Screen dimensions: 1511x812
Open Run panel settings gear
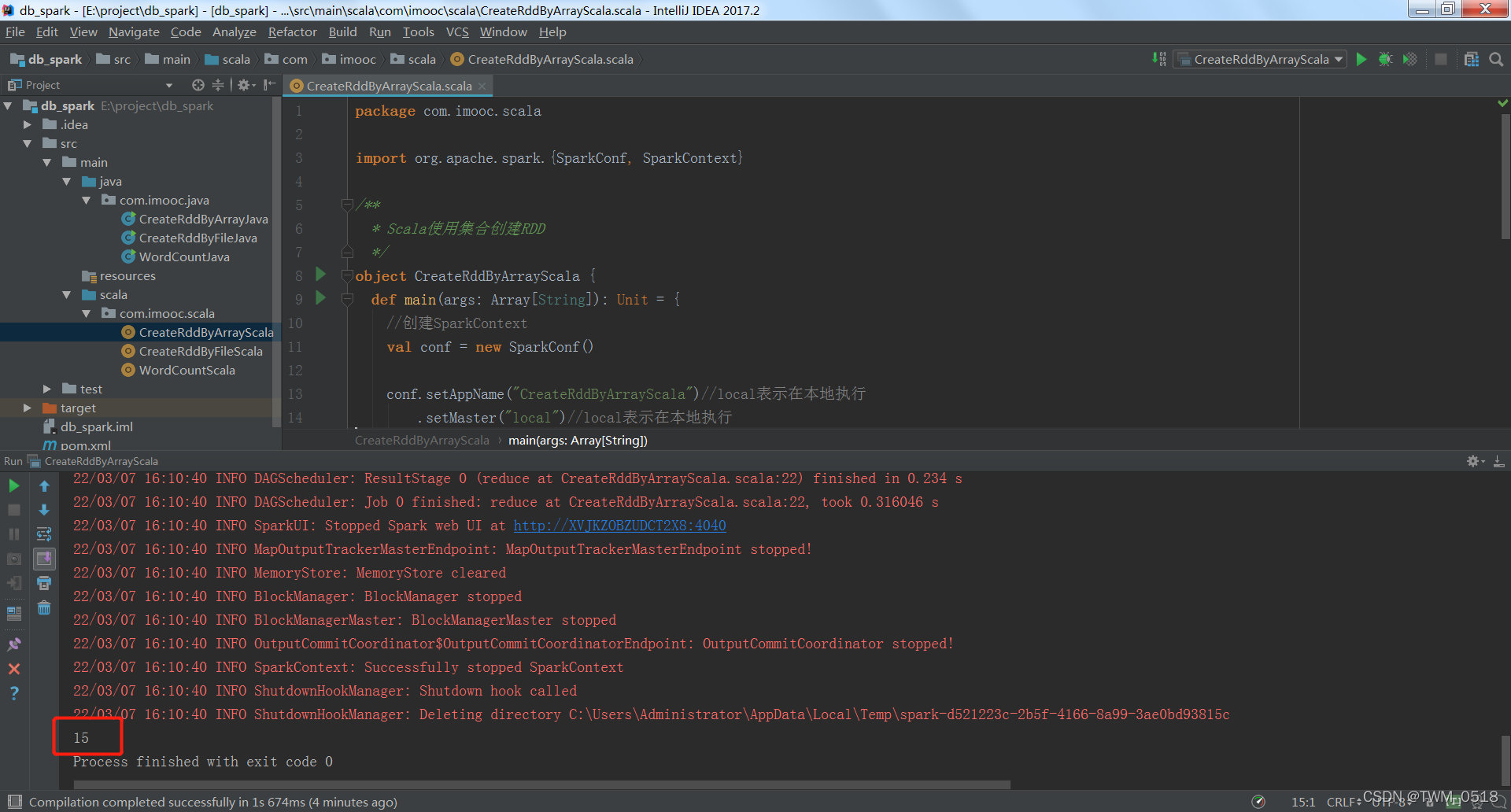click(x=1475, y=462)
